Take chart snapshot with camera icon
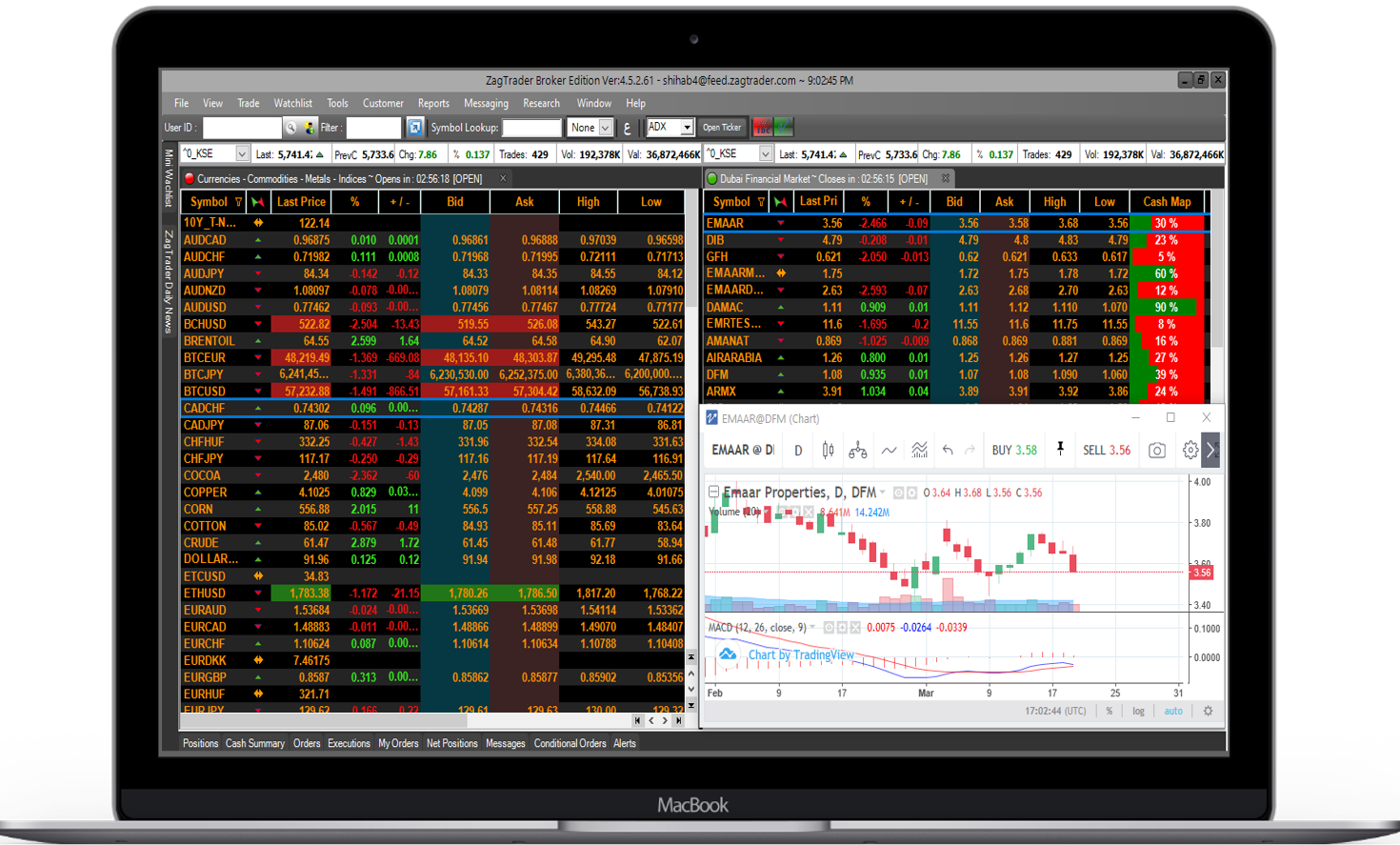Image resolution: width=1400 pixels, height=845 pixels. coord(1157,451)
